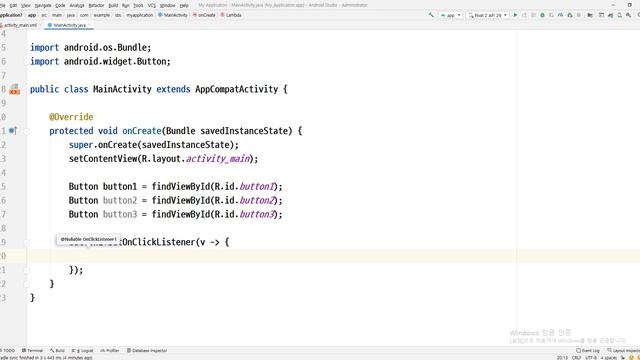The width and height of the screenshot is (640, 360).
Task: Open the AVD Manager icon
Action: (619, 15)
